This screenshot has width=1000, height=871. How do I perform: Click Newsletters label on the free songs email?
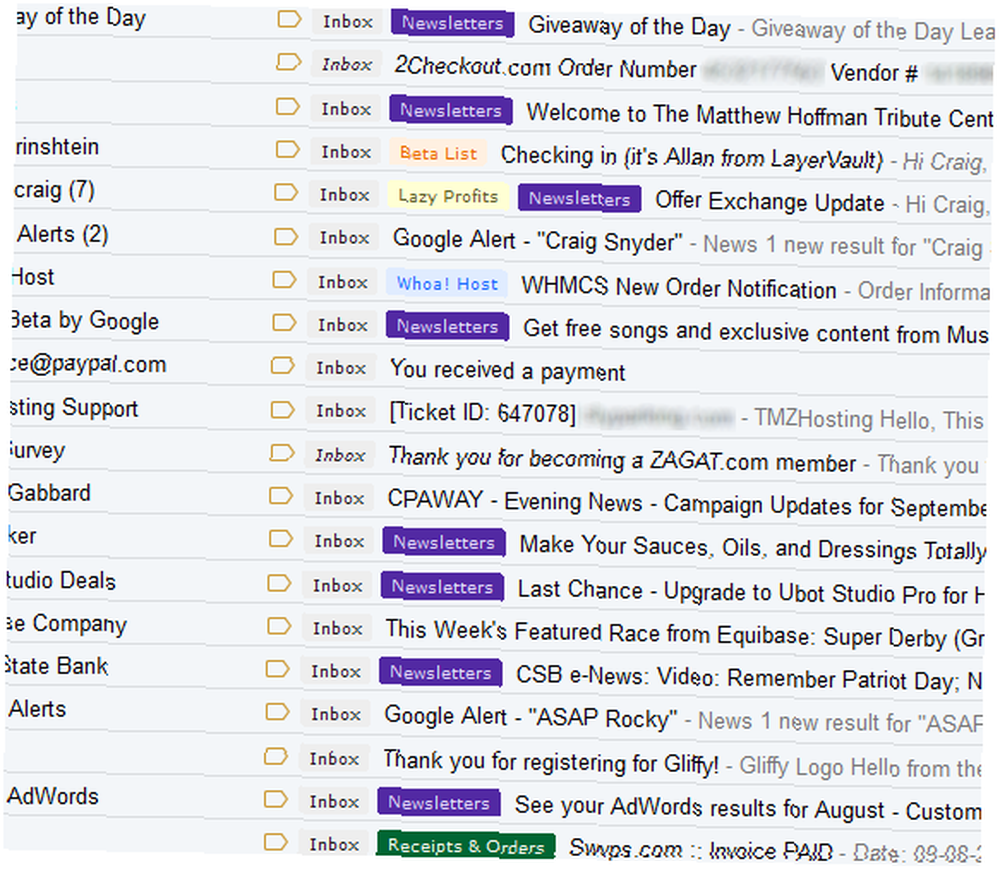[x=447, y=326]
